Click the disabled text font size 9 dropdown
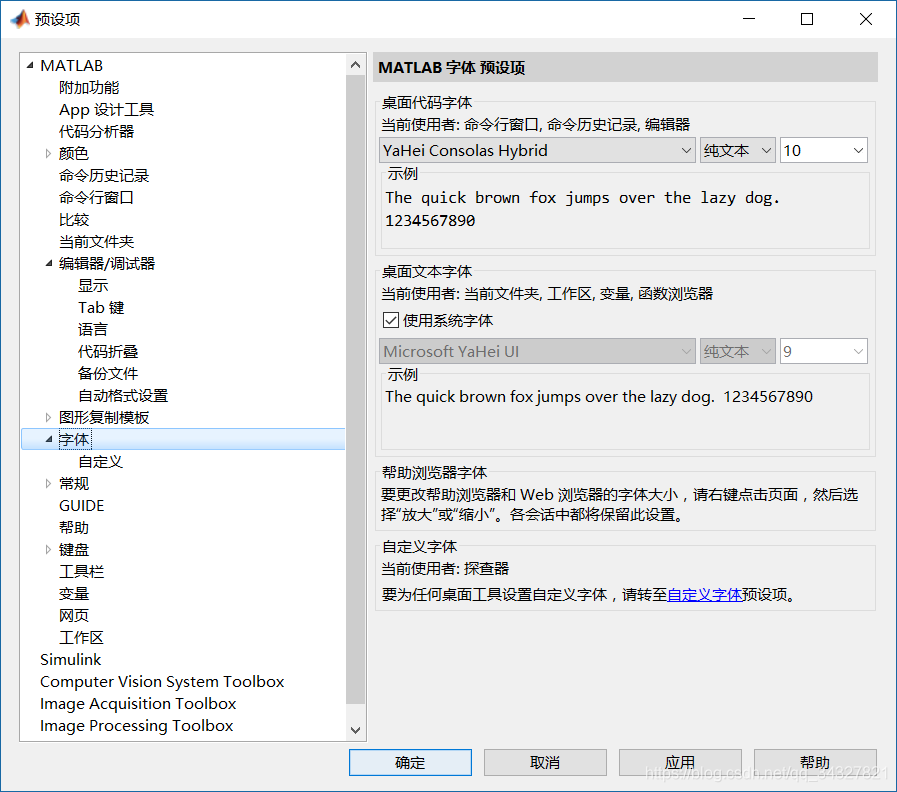 pos(824,351)
